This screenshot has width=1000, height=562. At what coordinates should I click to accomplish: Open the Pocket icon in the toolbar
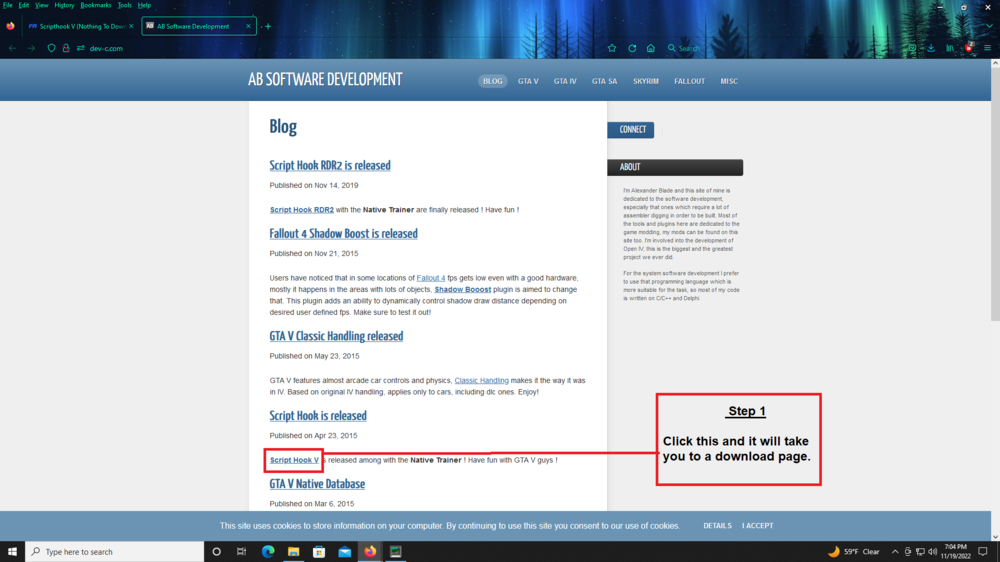tap(913, 48)
